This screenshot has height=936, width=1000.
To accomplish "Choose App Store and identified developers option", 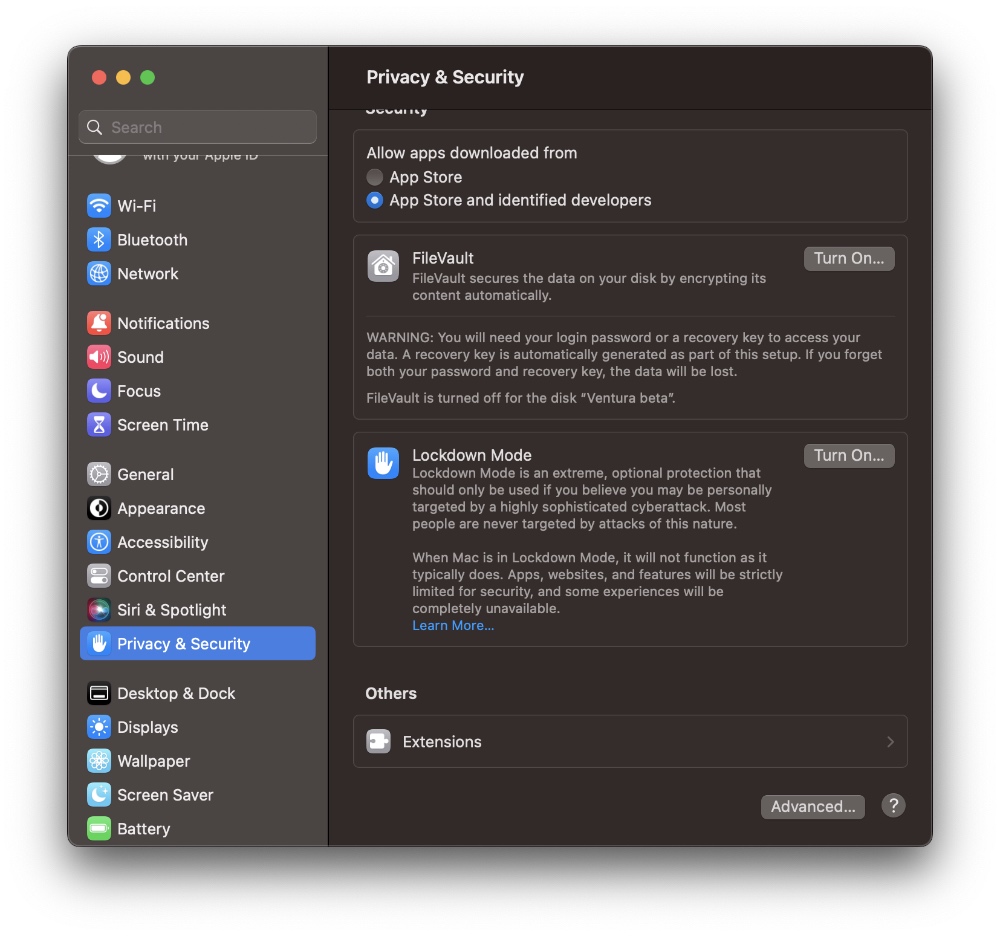I will click(x=374, y=200).
